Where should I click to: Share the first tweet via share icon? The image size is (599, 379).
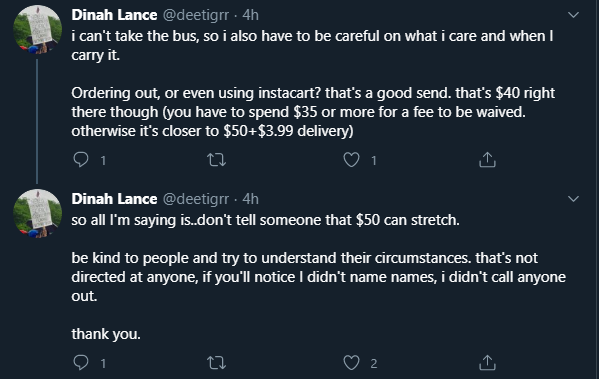(x=487, y=159)
